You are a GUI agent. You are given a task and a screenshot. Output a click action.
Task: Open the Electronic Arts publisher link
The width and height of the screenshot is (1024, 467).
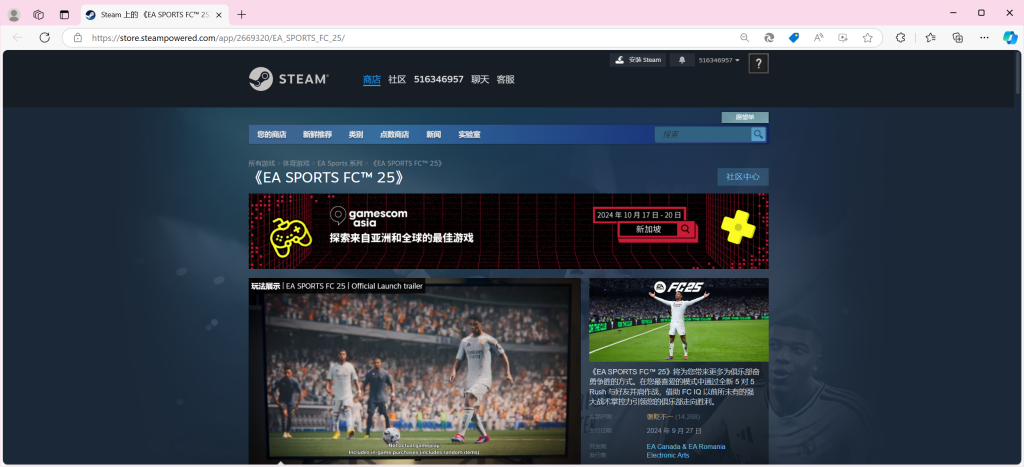[667, 455]
